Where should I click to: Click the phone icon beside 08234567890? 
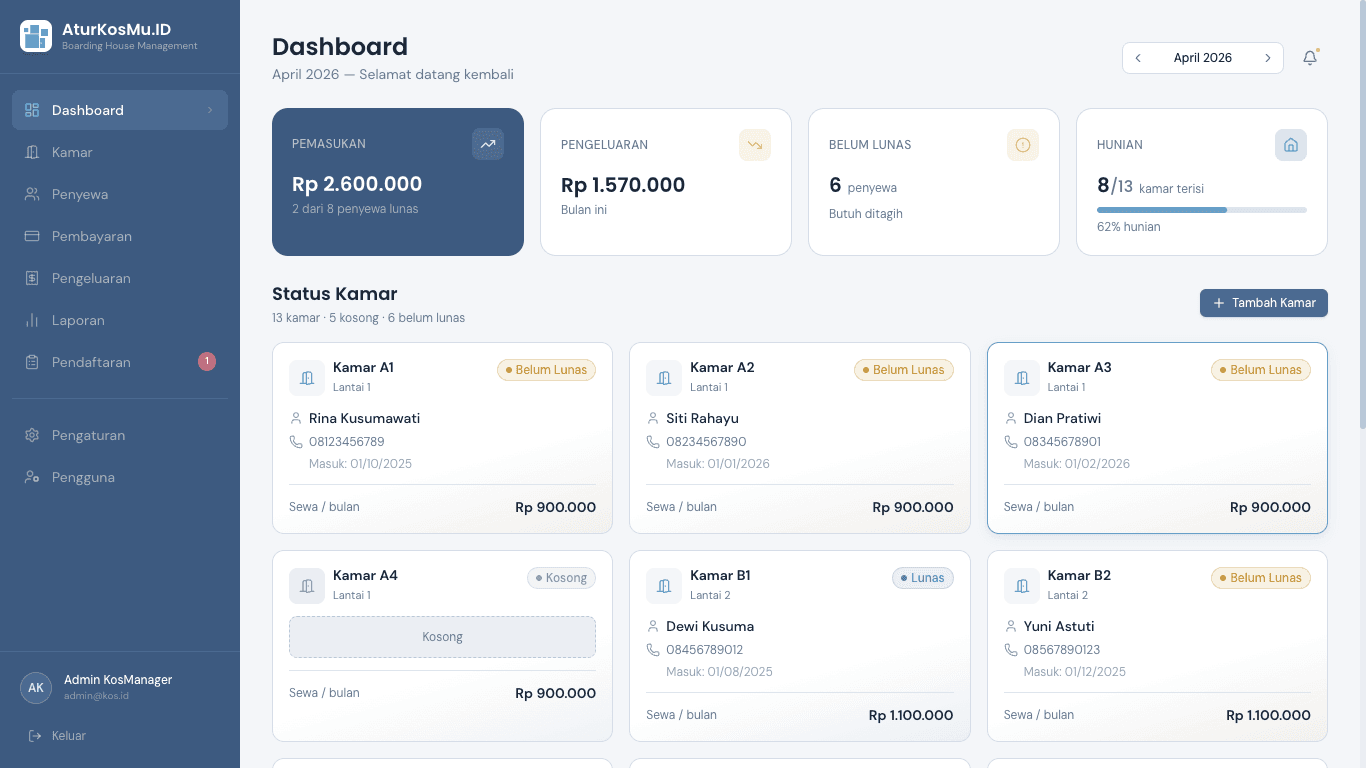click(653, 441)
